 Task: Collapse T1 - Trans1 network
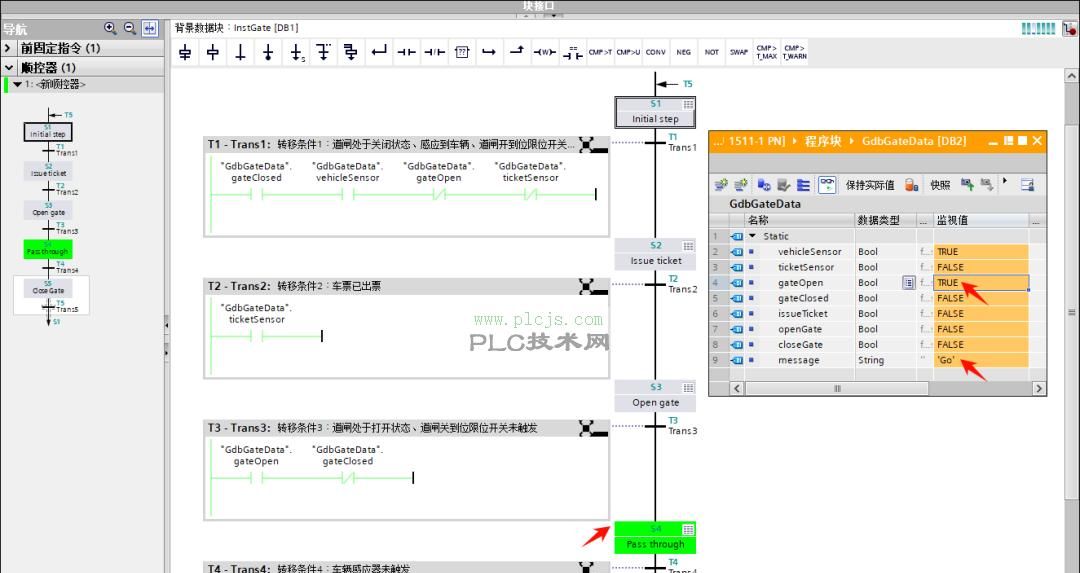(592, 145)
